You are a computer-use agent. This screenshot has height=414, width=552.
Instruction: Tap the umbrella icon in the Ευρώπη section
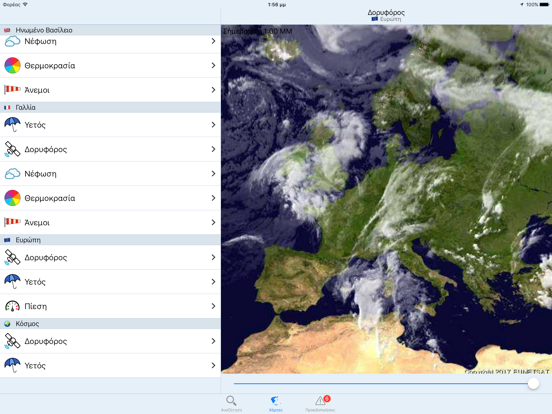coord(12,282)
